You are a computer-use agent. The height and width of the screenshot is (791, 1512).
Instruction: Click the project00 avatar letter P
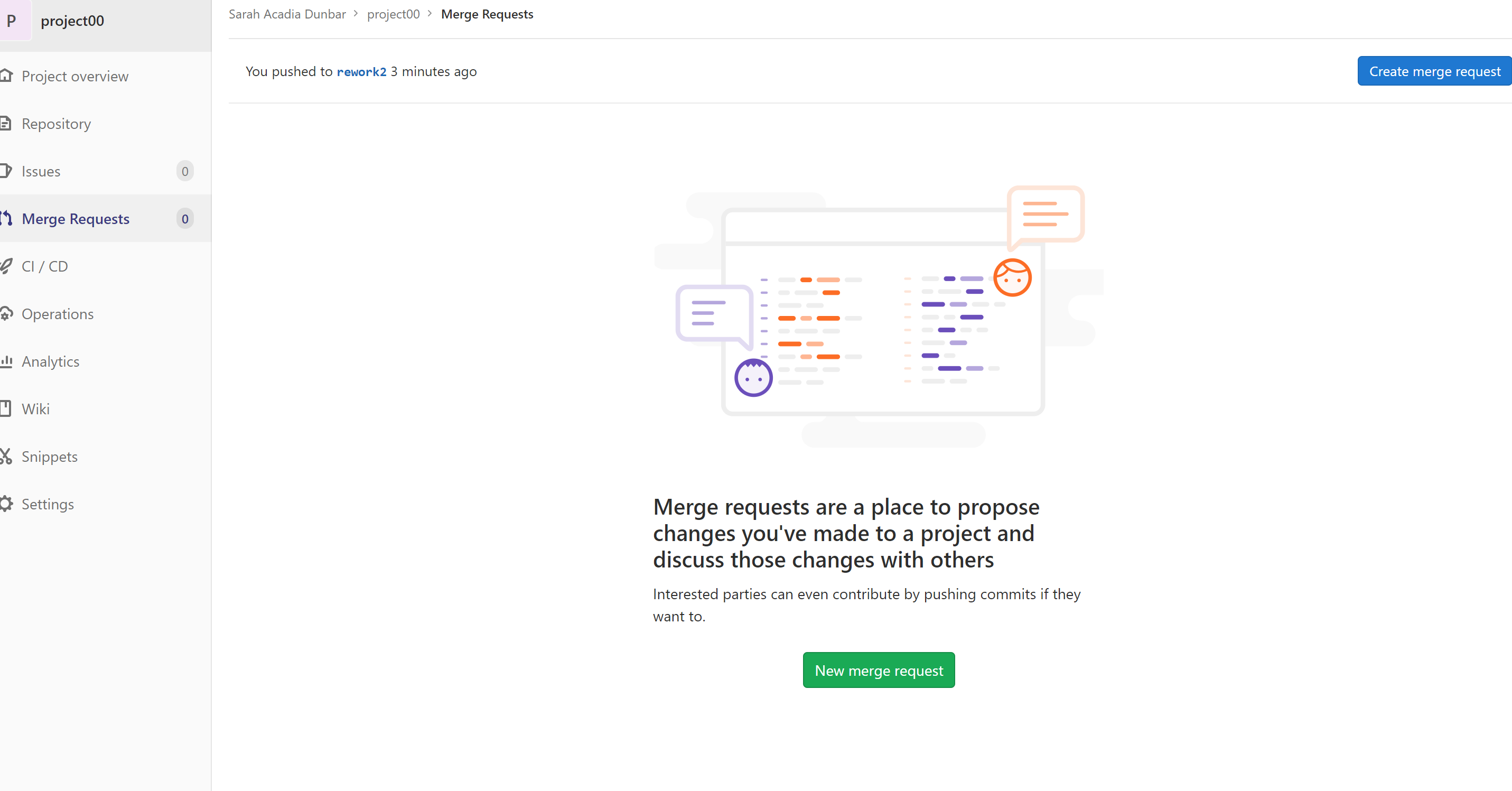pyautogui.click(x=12, y=21)
